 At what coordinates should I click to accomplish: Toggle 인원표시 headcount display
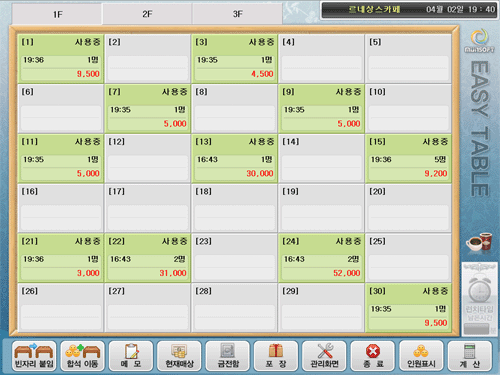point(421,356)
